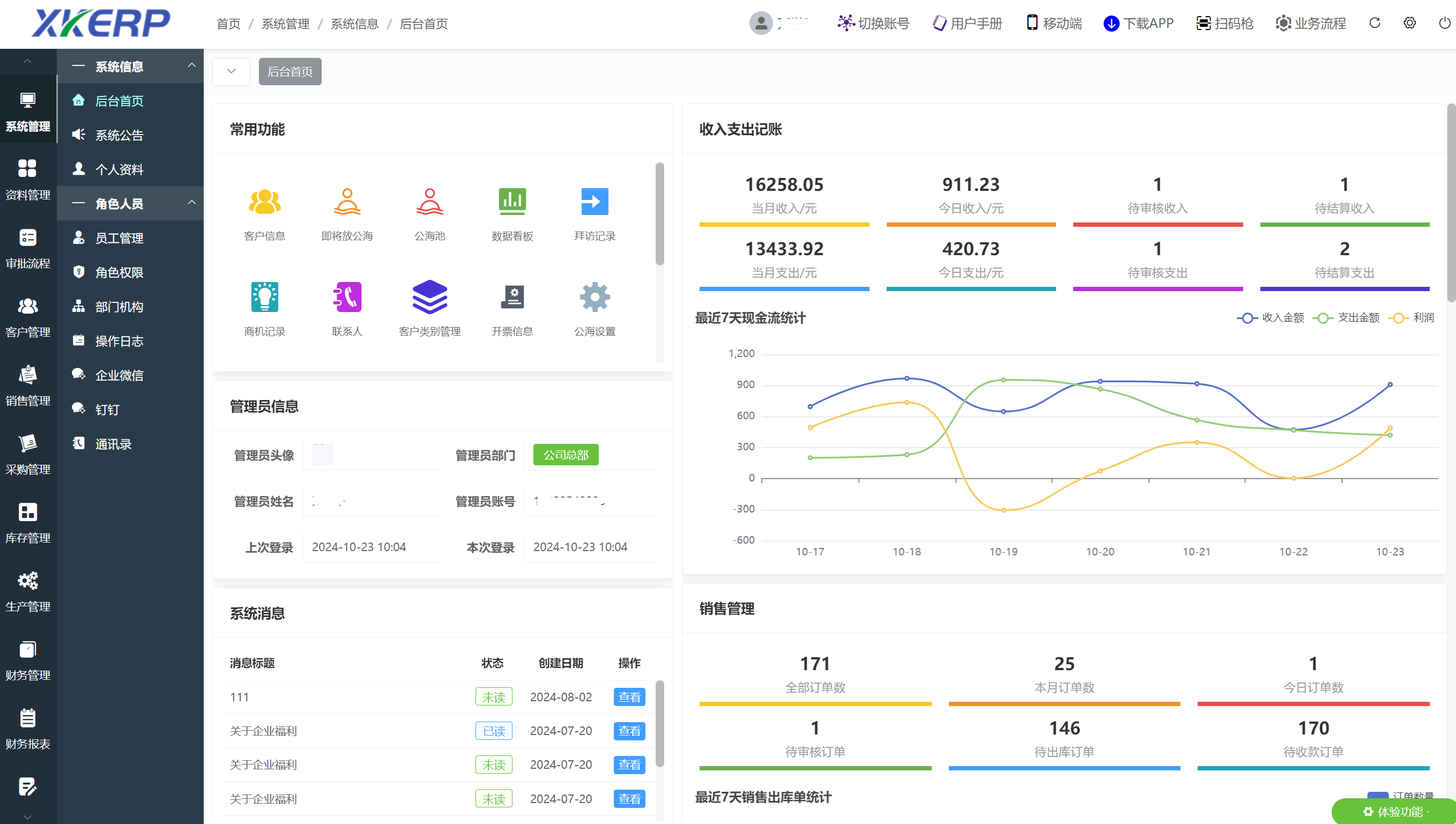
Task: Click the refresh icon in top bar
Action: (1375, 23)
